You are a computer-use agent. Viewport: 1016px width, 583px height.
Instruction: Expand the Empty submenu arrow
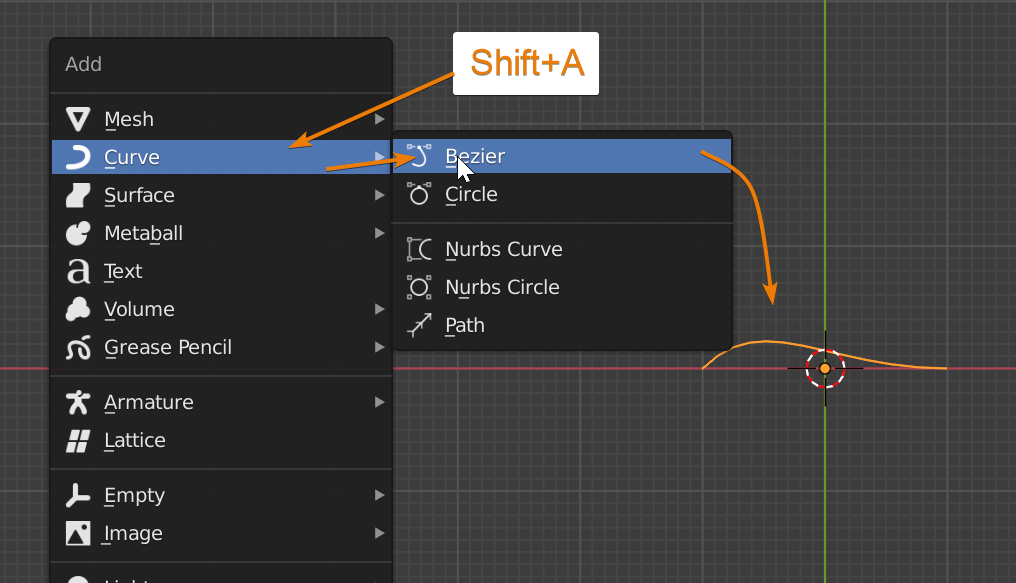click(x=379, y=496)
